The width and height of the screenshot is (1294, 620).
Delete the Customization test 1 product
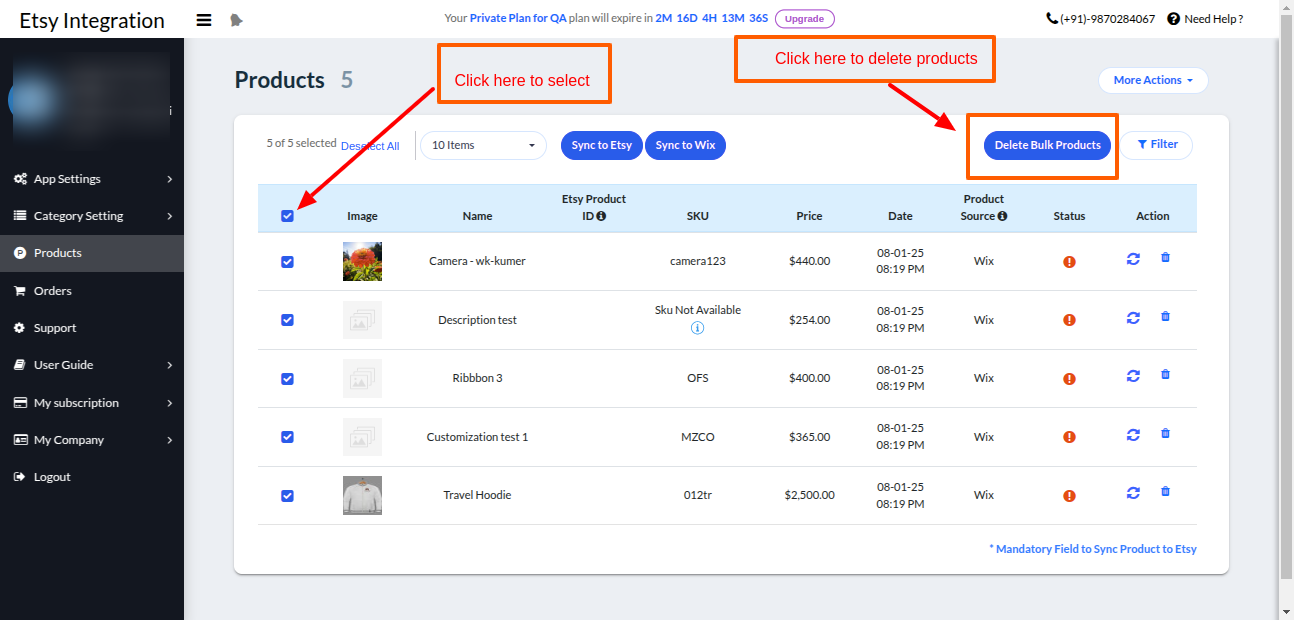[1165, 434]
